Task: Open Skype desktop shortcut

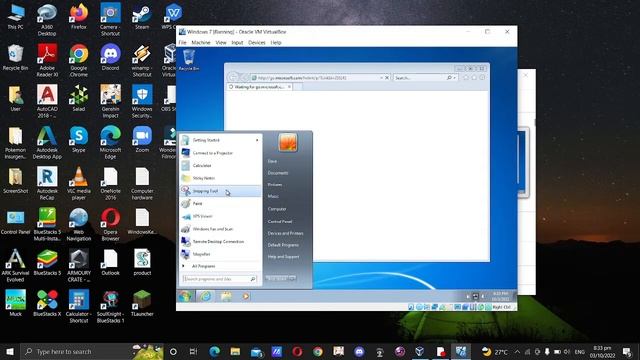Action: pyautogui.click(x=79, y=139)
